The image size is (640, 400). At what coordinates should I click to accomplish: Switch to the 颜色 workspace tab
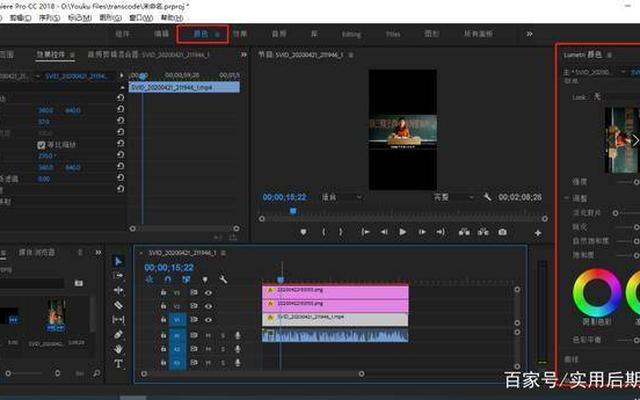point(202,34)
